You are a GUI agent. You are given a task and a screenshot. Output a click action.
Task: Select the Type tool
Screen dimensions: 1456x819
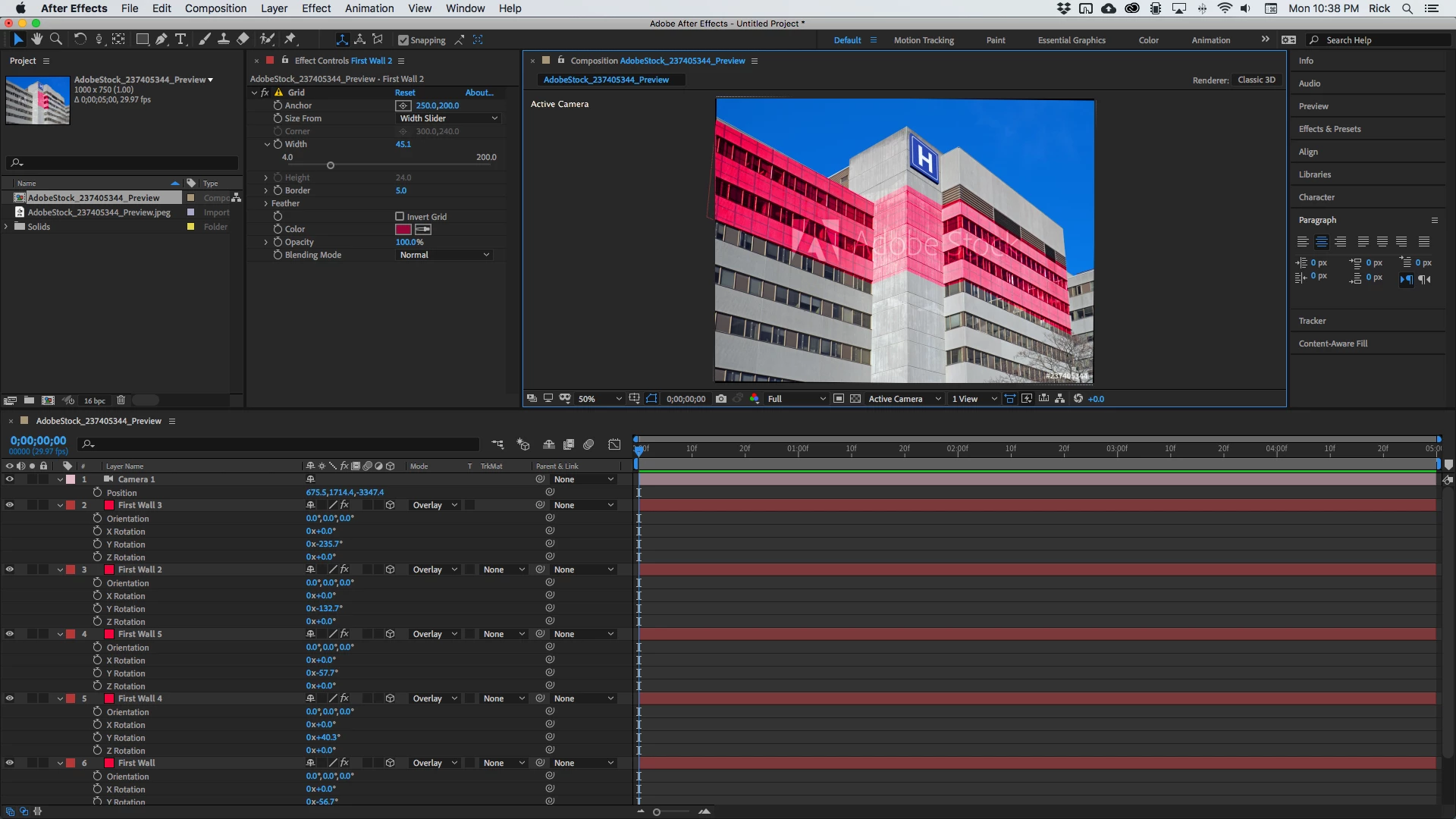(180, 39)
